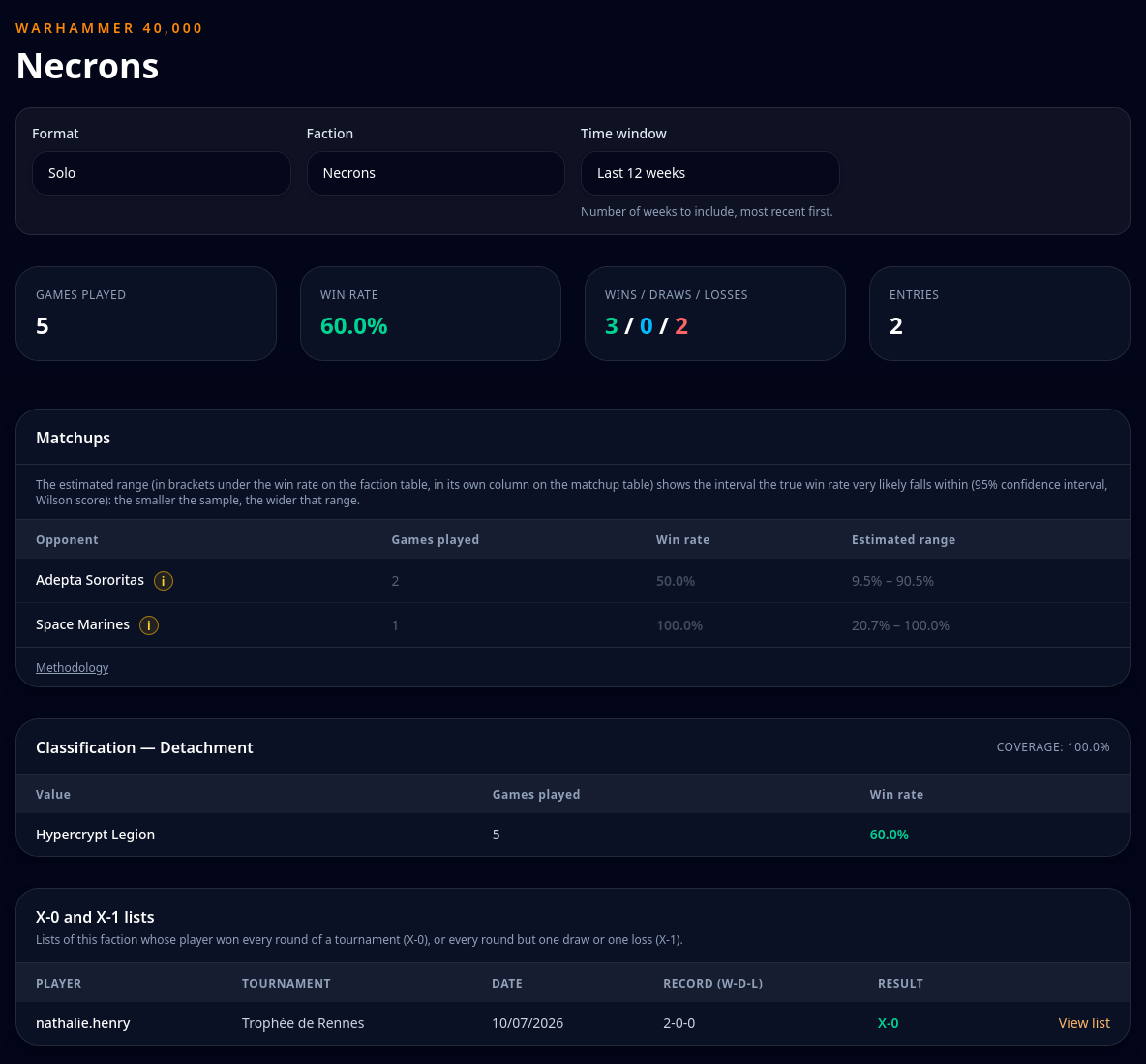Click info icon next to Adepta Sororitas
Image resolution: width=1146 pixels, height=1064 pixels.
(163, 581)
